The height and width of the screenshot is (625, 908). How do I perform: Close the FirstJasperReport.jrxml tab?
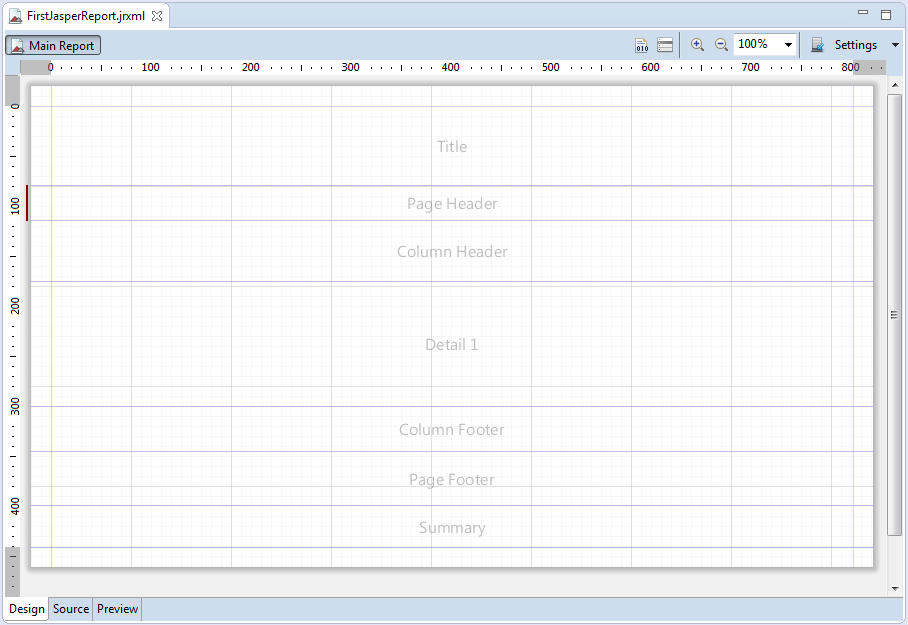click(x=157, y=16)
